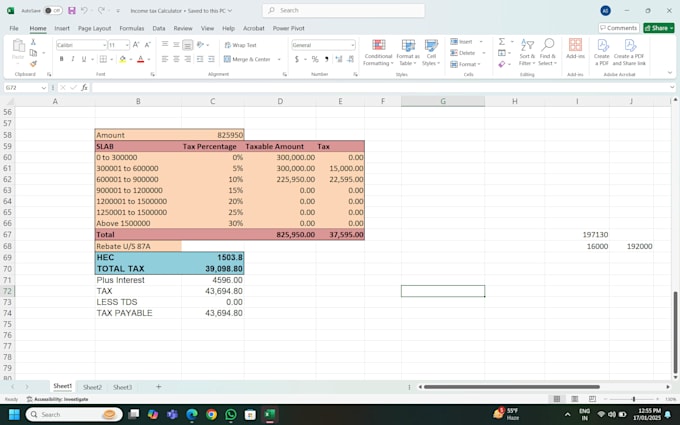The image size is (680, 425).
Task: Open the font name dropdown Calibri
Action: click(x=105, y=45)
